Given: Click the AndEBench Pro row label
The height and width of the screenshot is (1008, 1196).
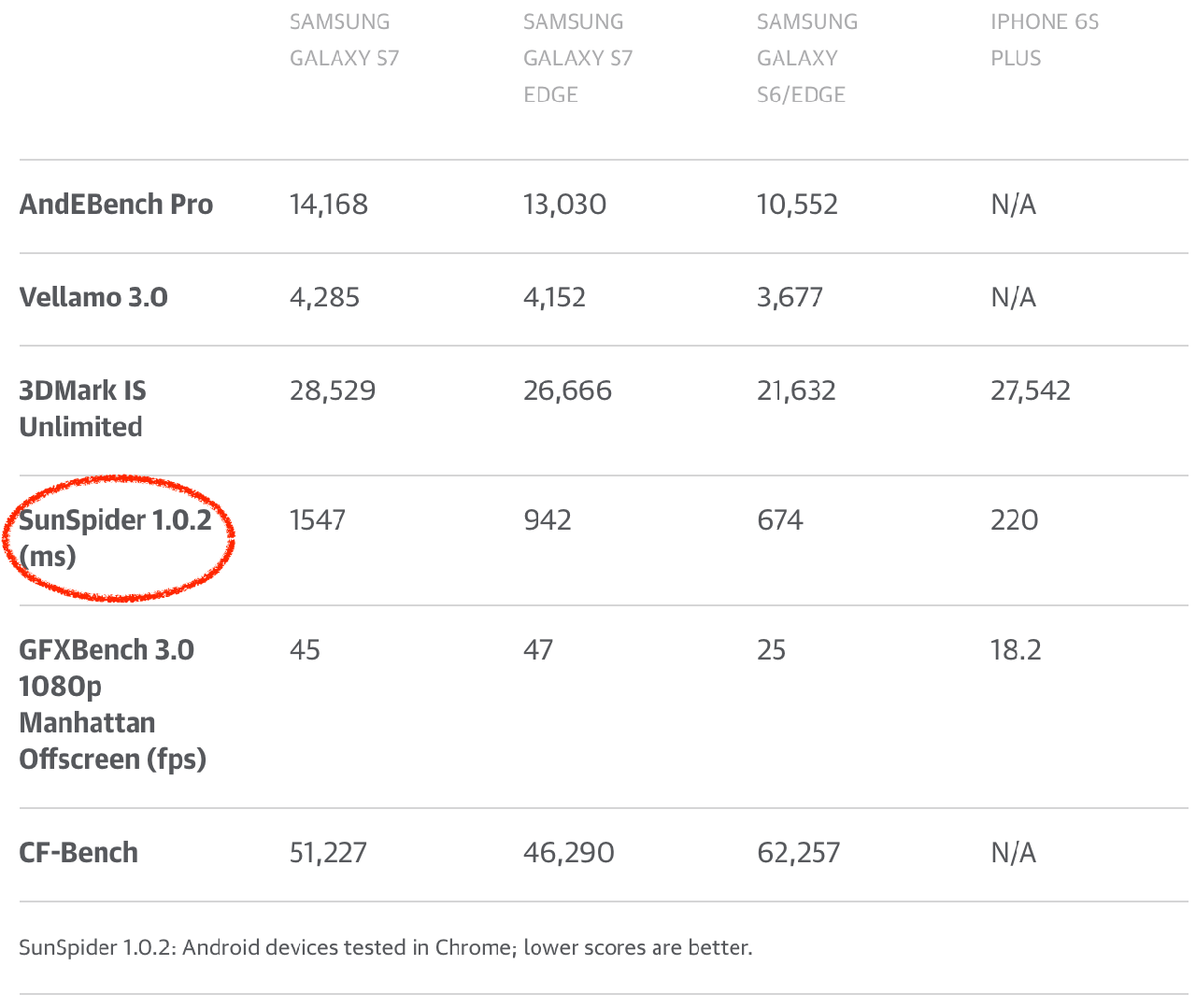Looking at the screenshot, I should (x=116, y=205).
